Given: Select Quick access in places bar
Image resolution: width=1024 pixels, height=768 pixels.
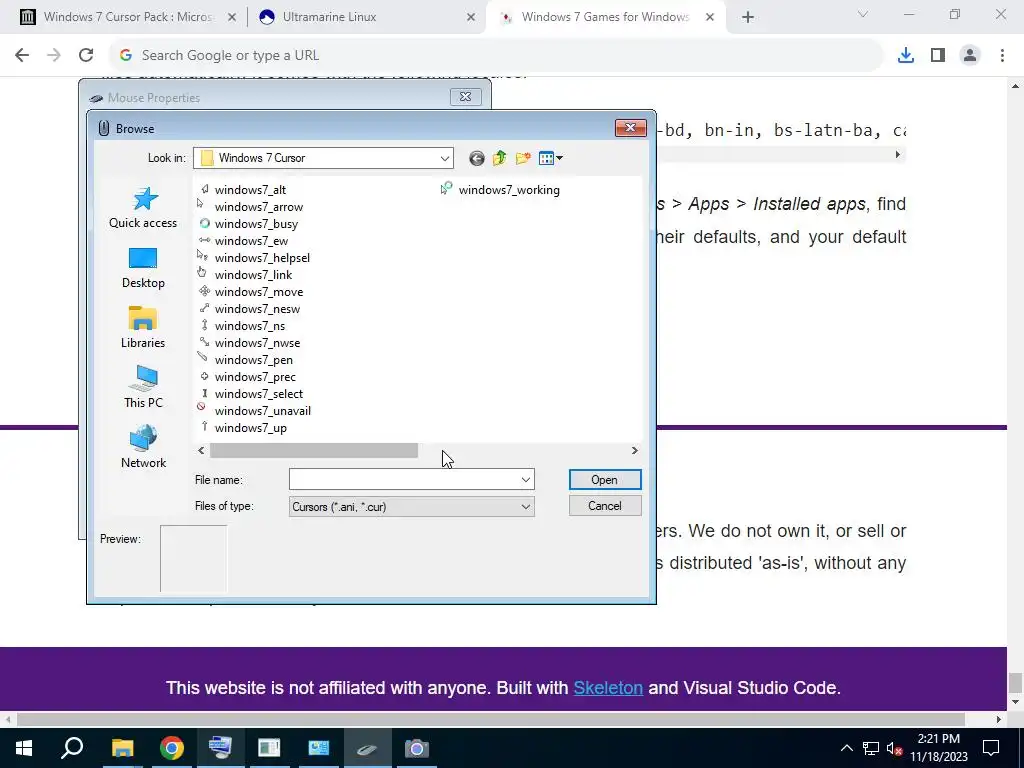Looking at the screenshot, I should click(x=143, y=207).
